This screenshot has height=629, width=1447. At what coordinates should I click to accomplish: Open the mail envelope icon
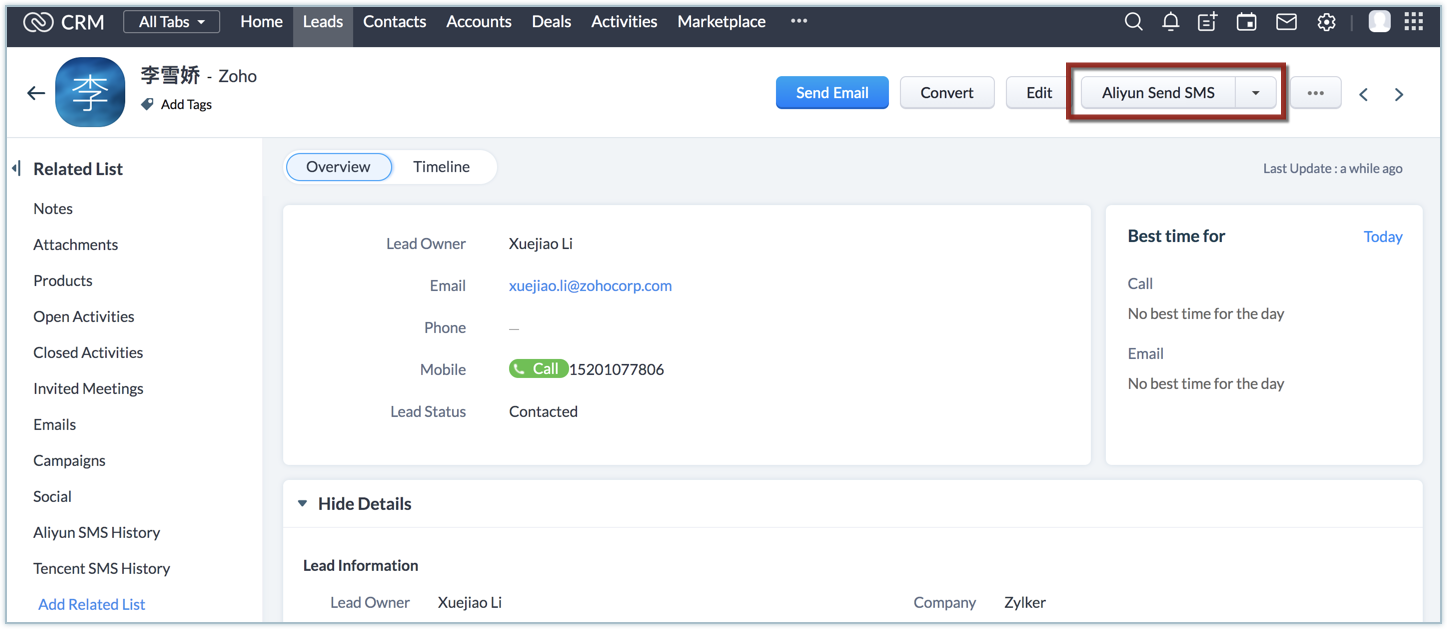(1286, 22)
